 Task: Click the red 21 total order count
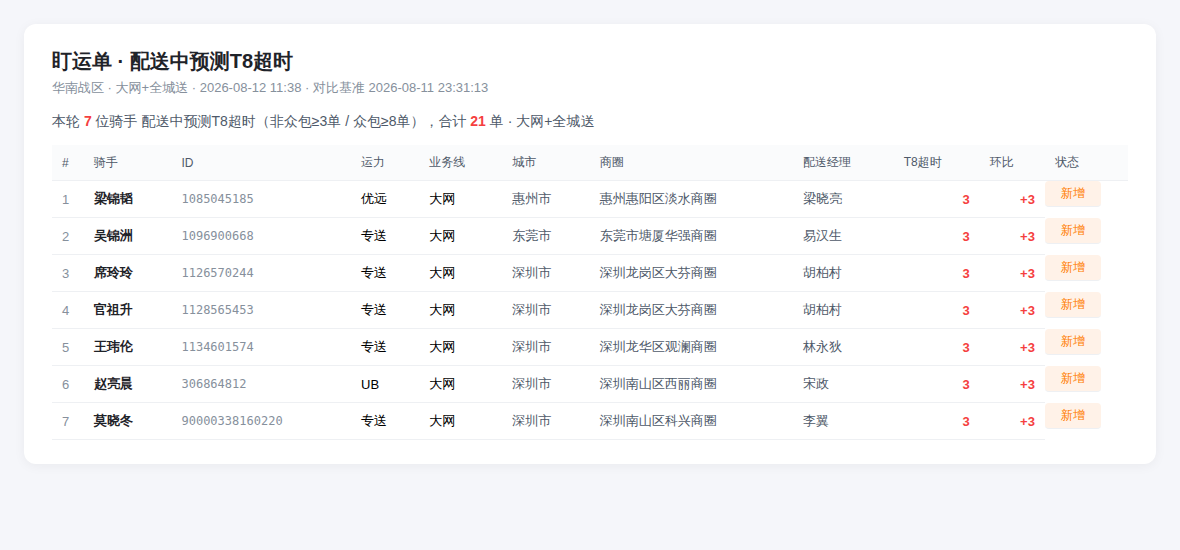click(x=478, y=121)
